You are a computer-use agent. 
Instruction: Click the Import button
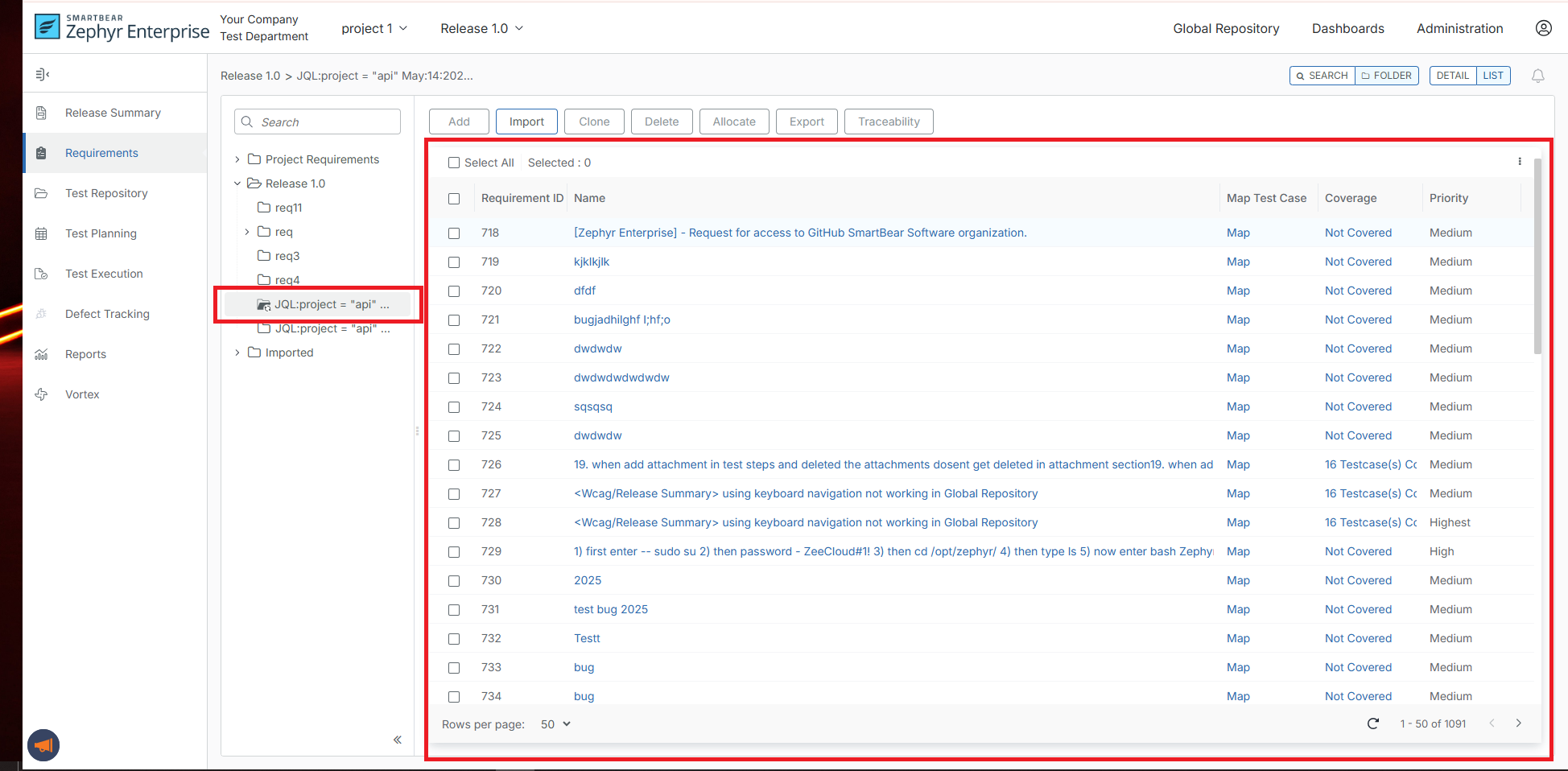[526, 122]
